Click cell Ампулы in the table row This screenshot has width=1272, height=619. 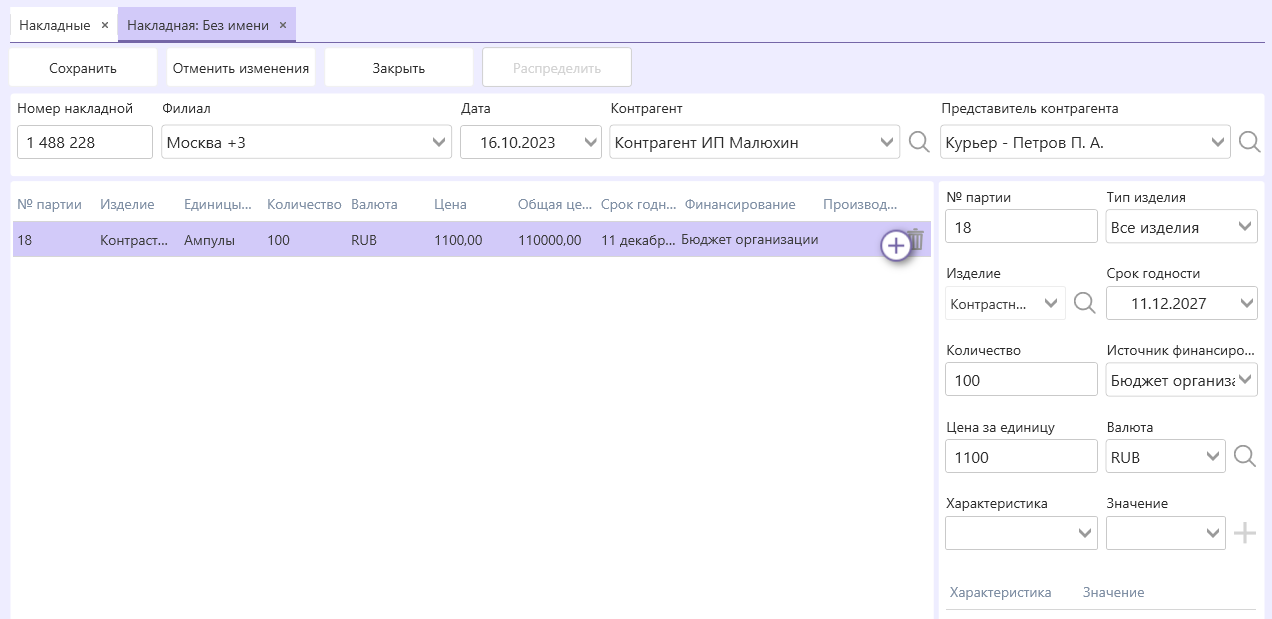(210, 240)
